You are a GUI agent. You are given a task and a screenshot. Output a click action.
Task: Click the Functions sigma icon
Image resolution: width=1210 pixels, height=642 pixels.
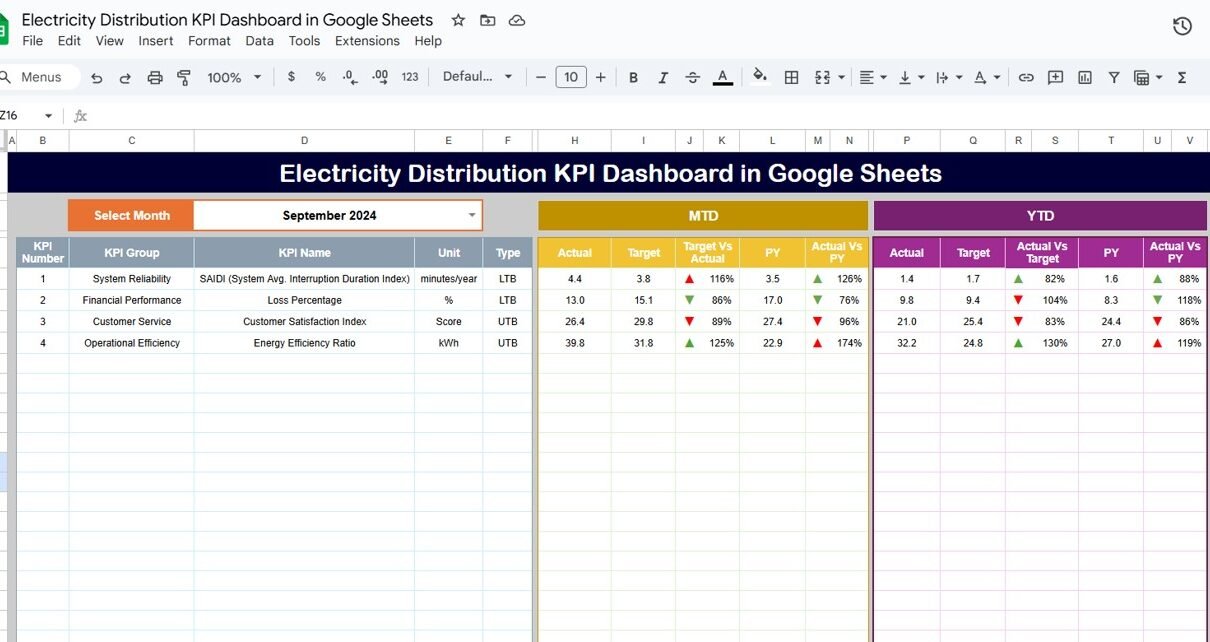point(1182,77)
